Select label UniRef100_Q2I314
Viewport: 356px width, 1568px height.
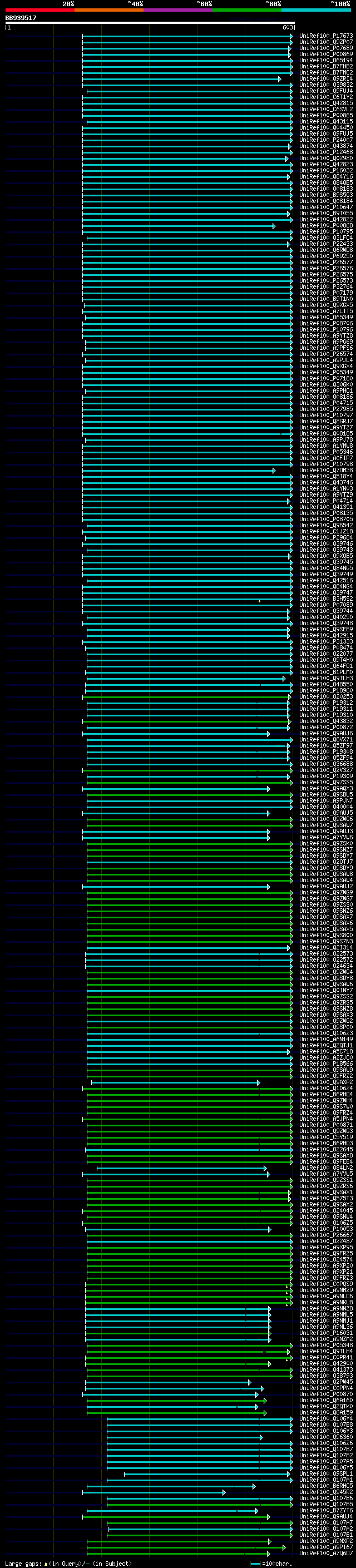click(326, 948)
